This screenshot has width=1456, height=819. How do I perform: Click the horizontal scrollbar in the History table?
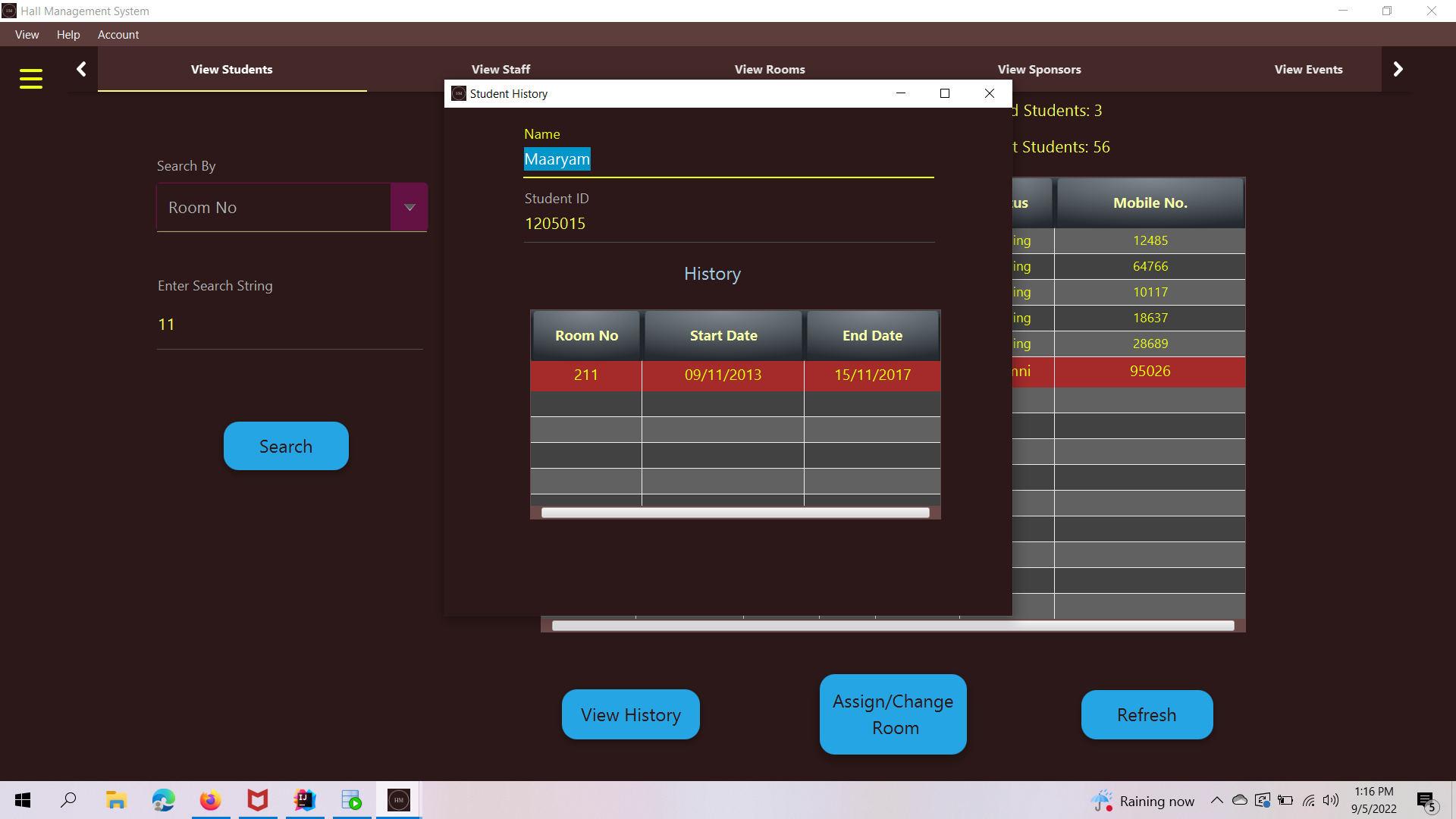733,512
